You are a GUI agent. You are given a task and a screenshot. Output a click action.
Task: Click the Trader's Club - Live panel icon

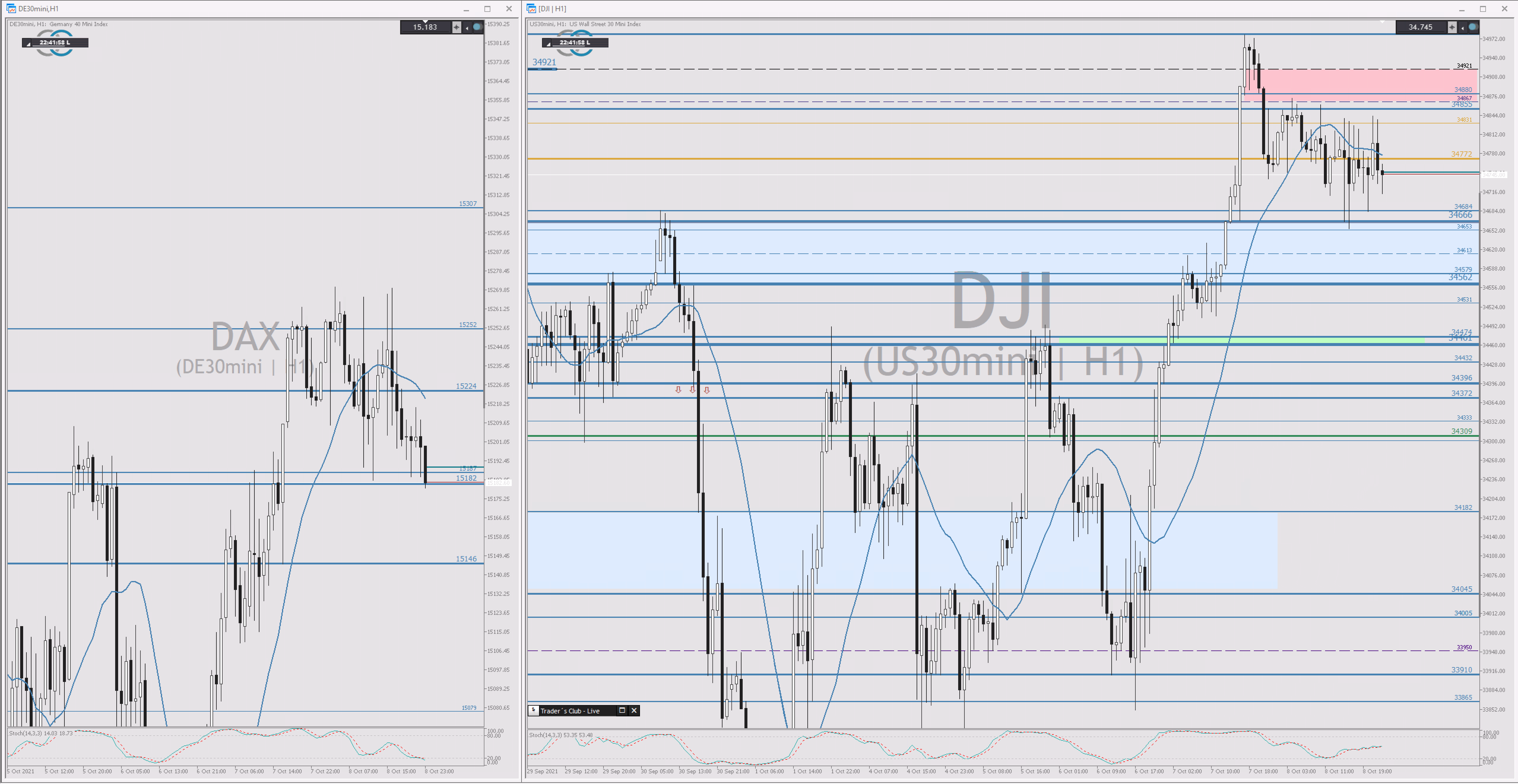(533, 710)
